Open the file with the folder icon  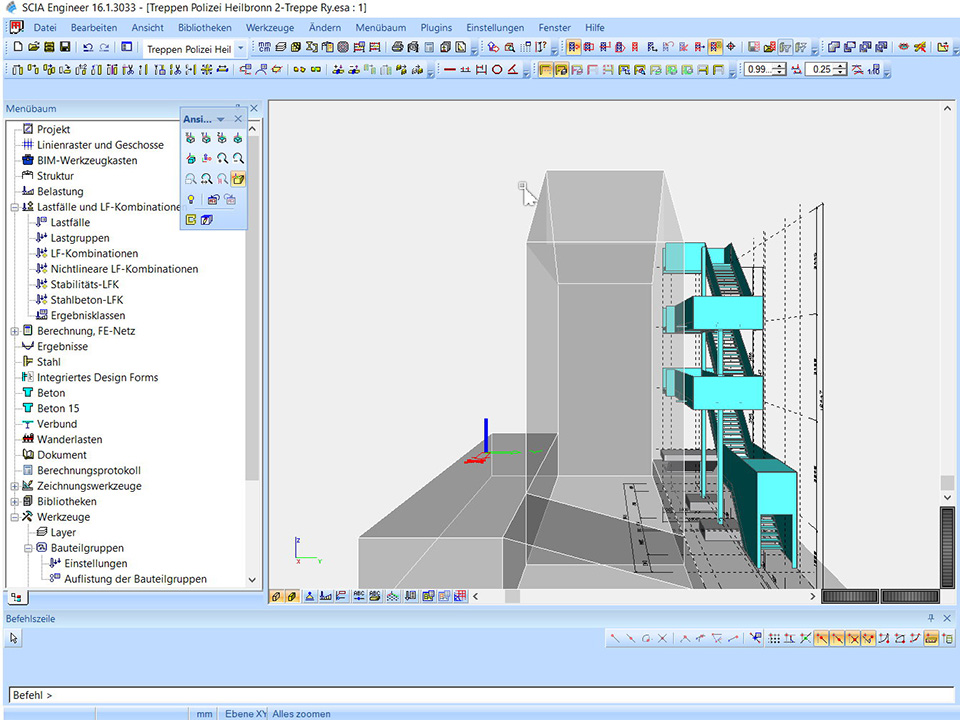[34, 47]
